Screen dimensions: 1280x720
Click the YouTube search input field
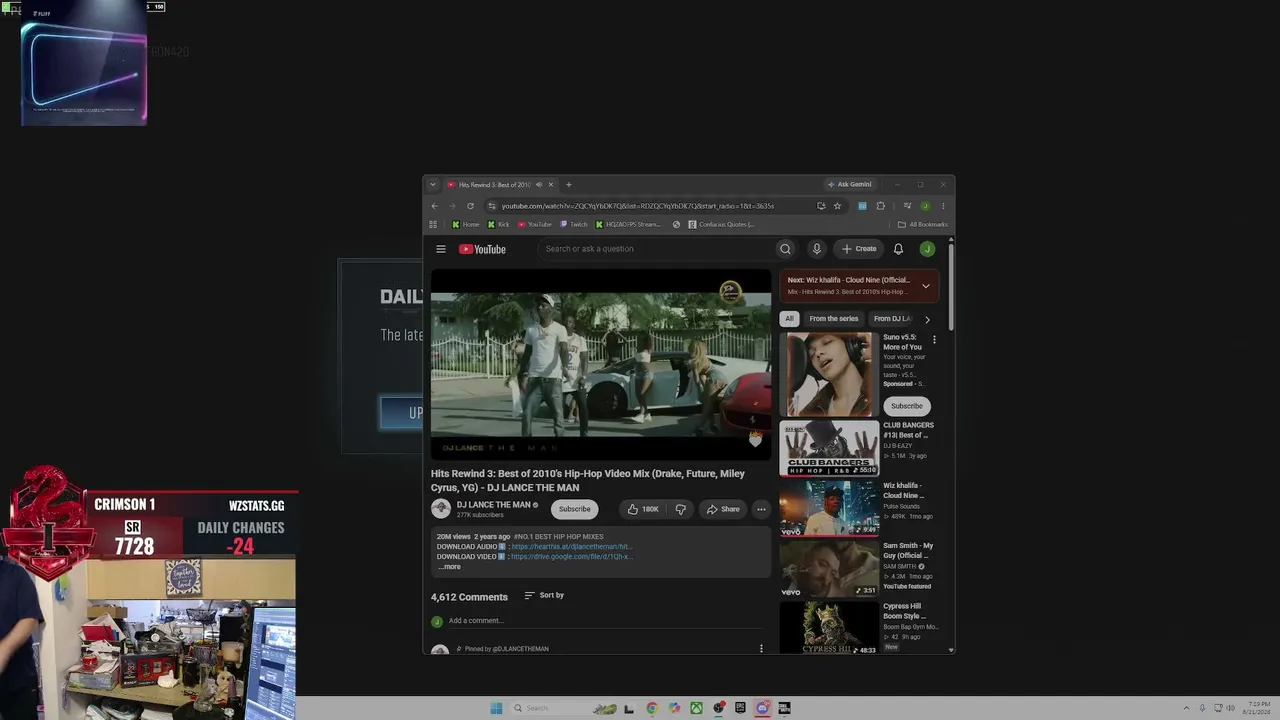[x=655, y=249]
